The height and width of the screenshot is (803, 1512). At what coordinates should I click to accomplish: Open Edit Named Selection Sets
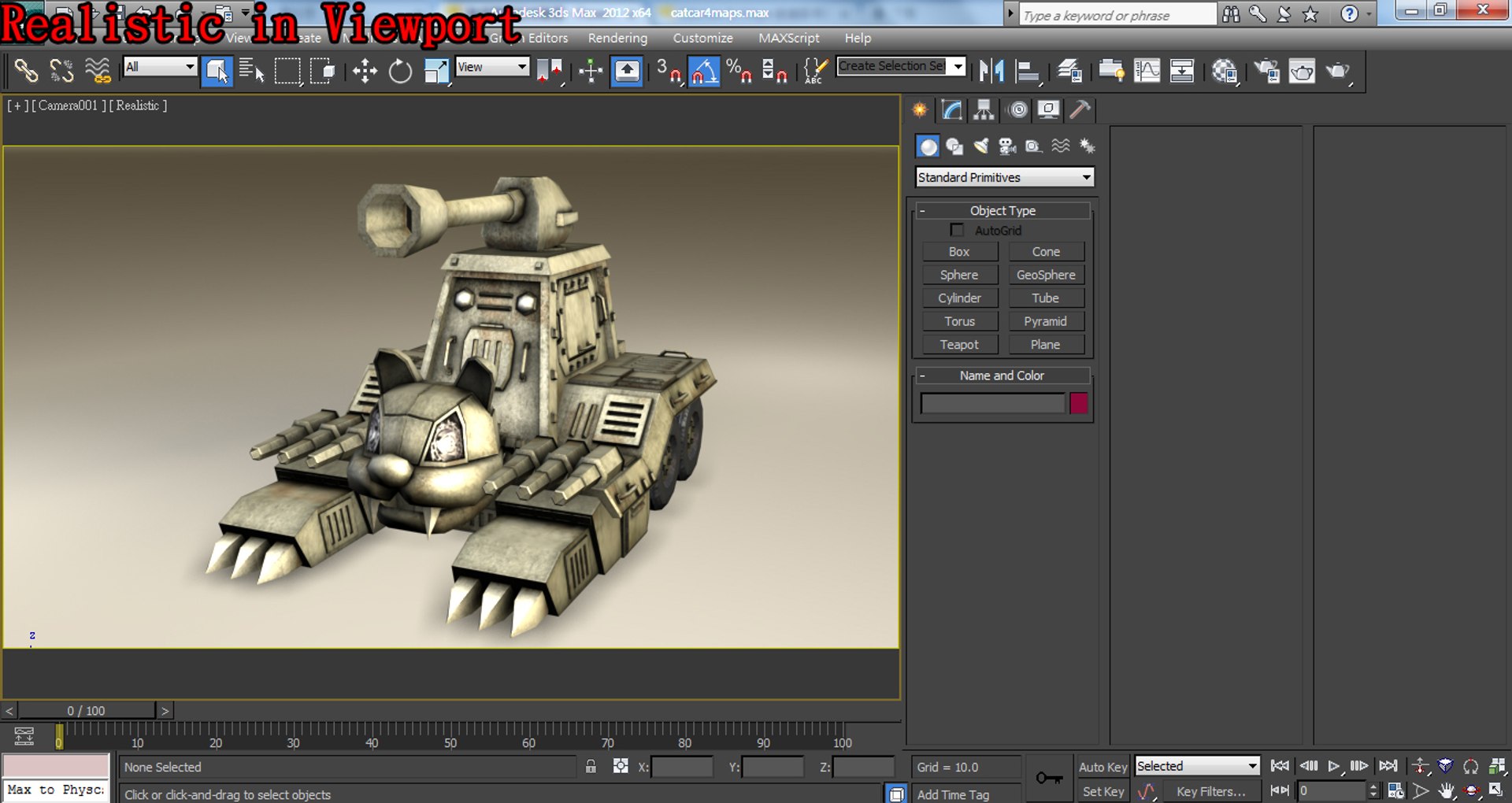(816, 72)
